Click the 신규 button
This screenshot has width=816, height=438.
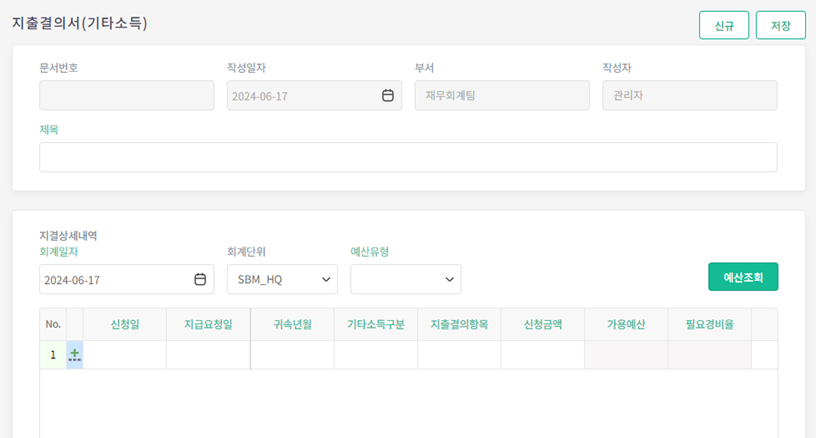click(x=724, y=26)
